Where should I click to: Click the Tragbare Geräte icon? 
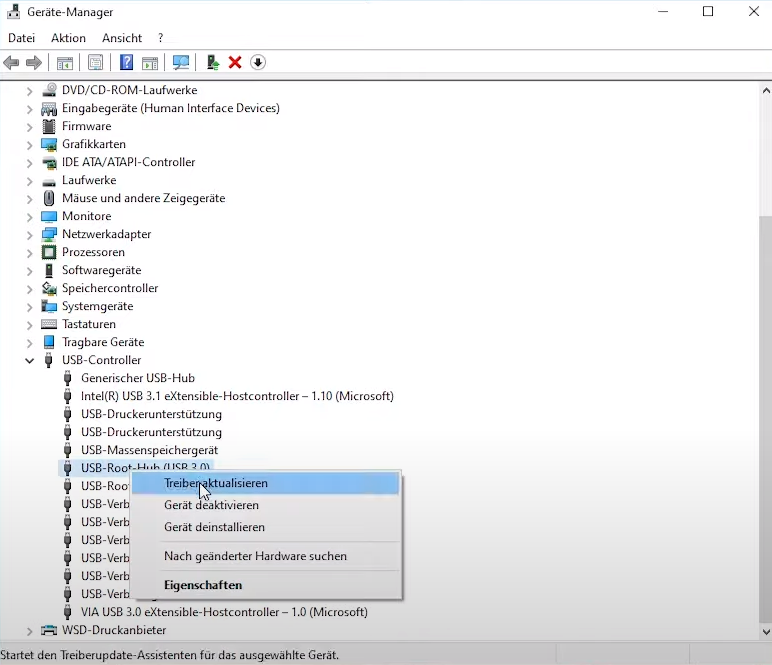pyautogui.click(x=49, y=342)
